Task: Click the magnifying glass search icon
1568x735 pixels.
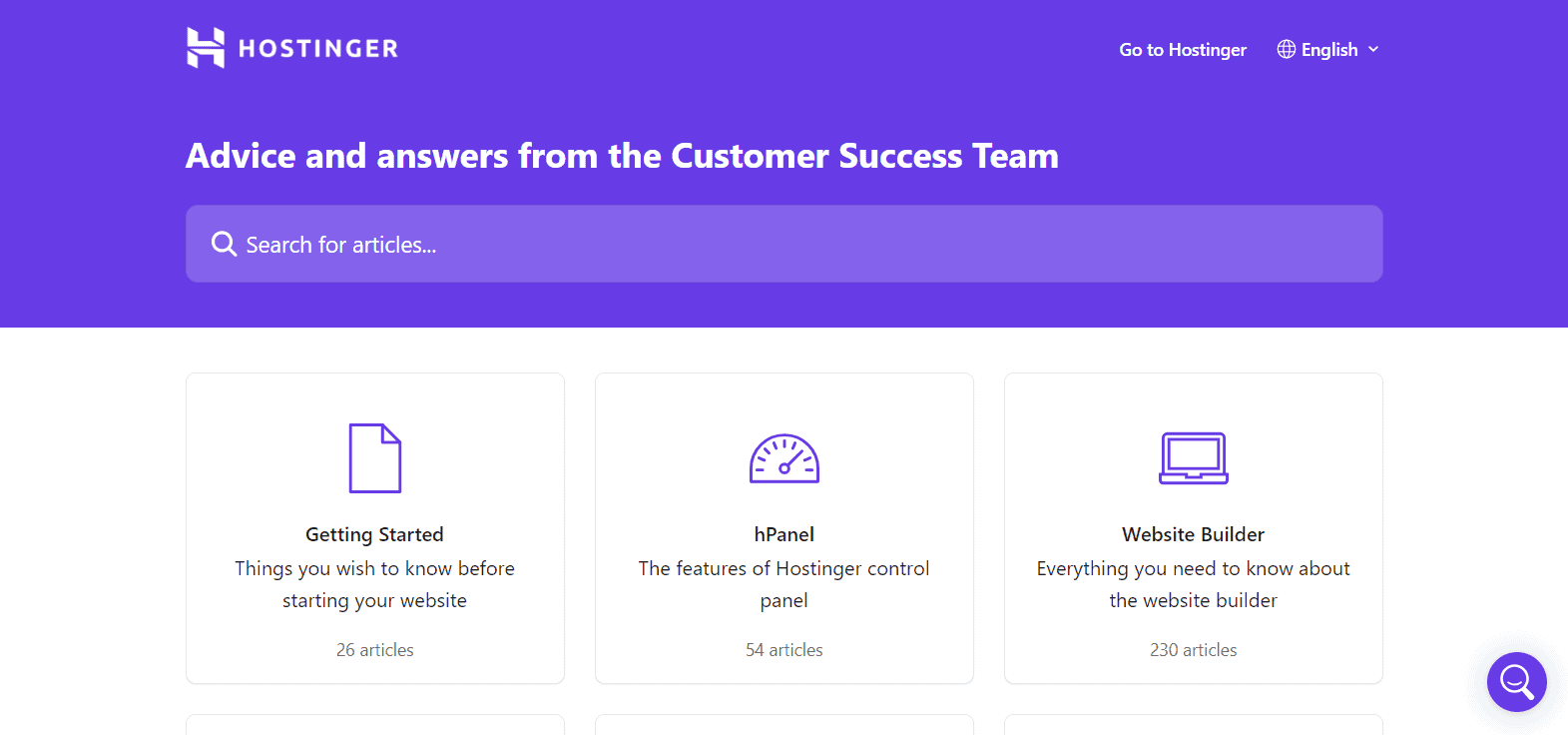Action: click(224, 244)
